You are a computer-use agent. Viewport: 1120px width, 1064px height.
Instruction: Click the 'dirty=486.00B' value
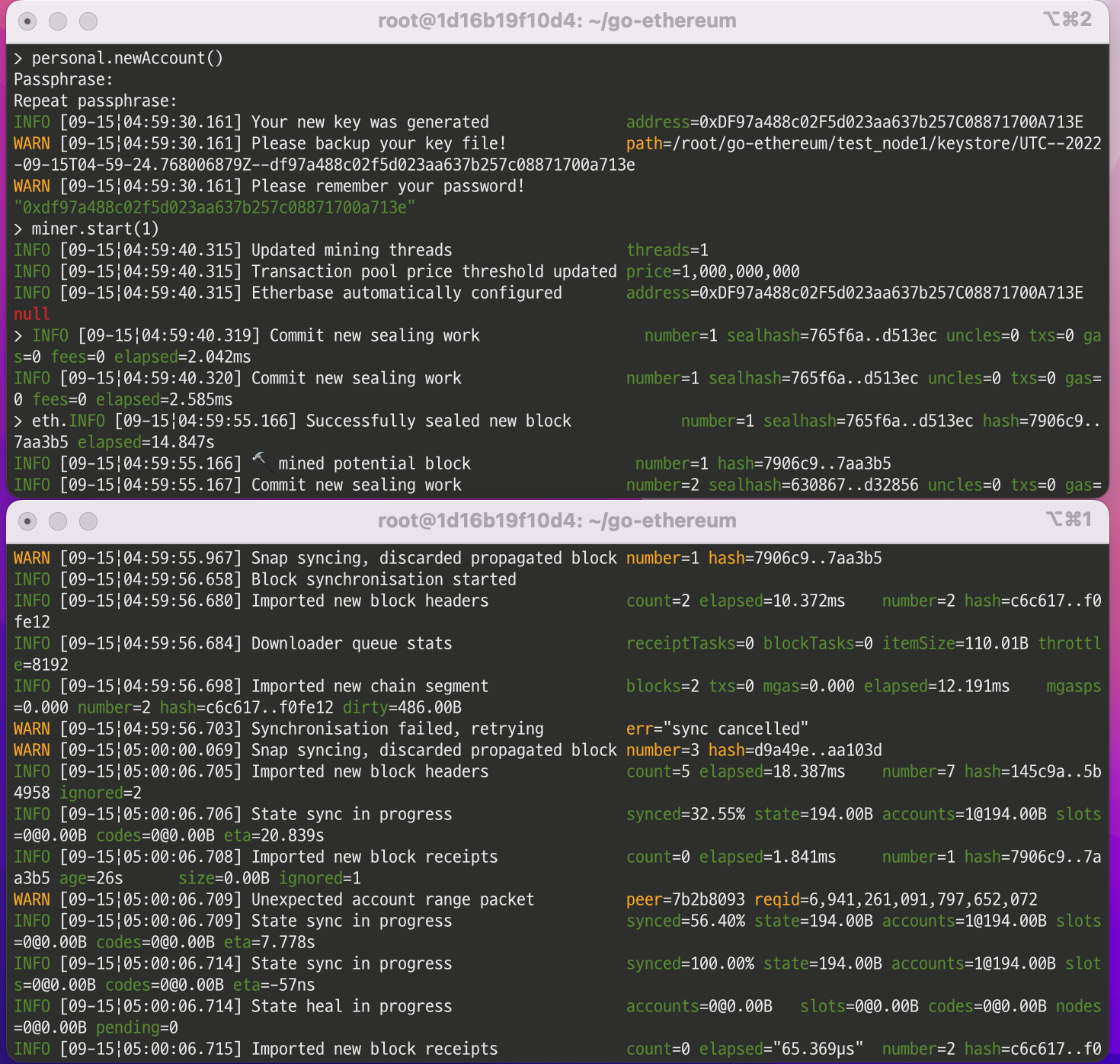point(402,707)
